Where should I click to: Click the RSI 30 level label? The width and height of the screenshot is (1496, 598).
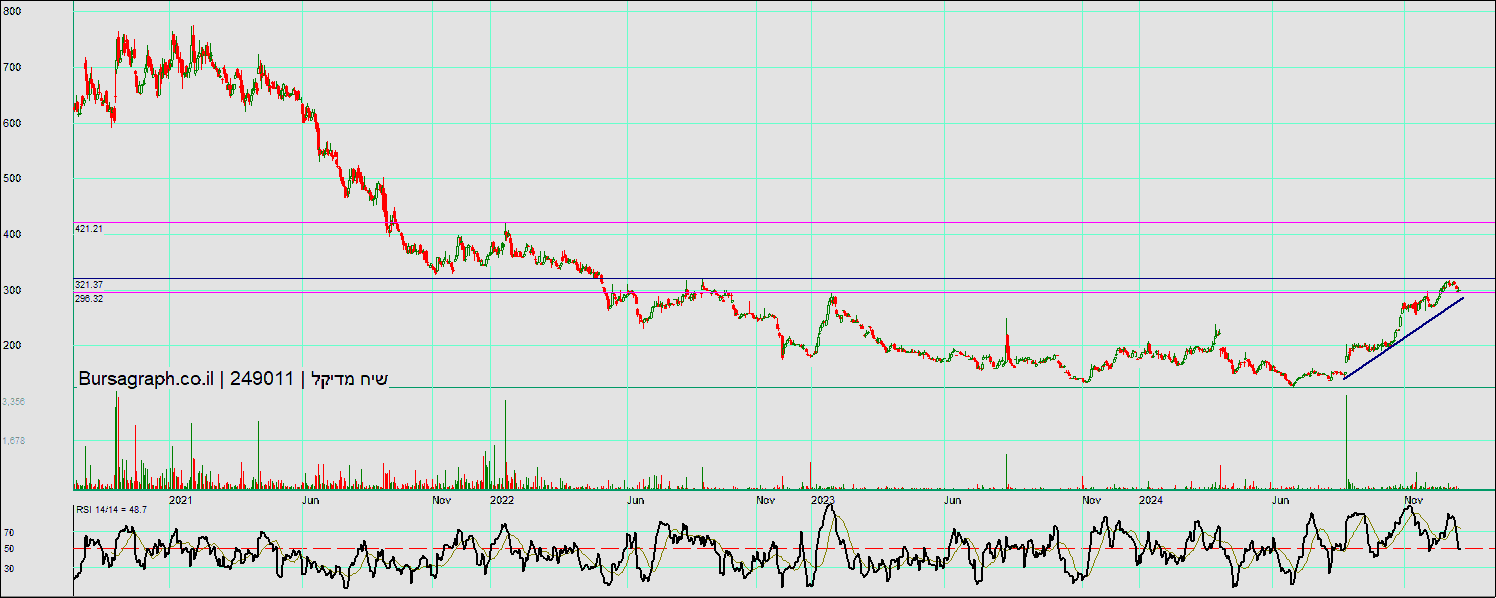coord(8,568)
